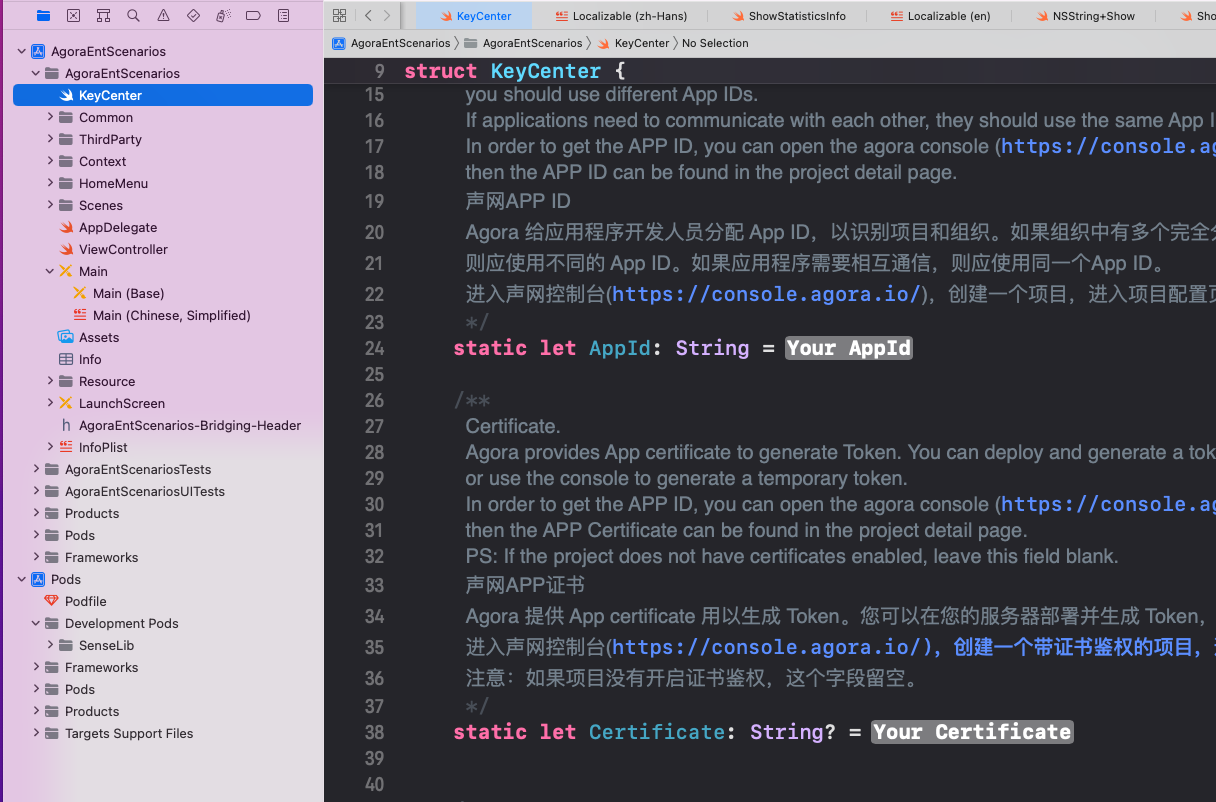The image size is (1216, 802).
Task: Expand the ThirdParty folder
Action: [x=50, y=139]
